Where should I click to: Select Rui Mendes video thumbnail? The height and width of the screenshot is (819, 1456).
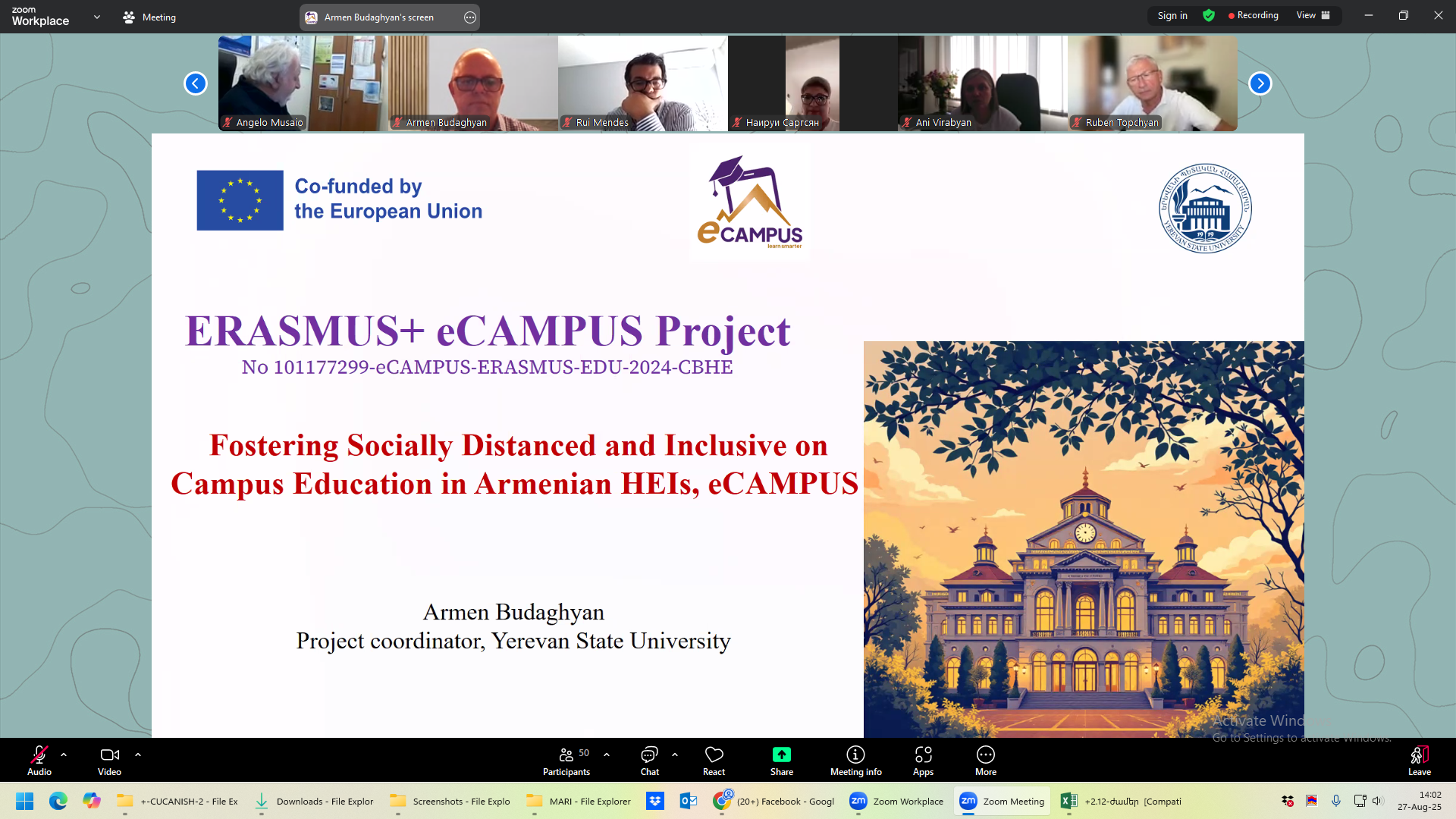point(642,83)
